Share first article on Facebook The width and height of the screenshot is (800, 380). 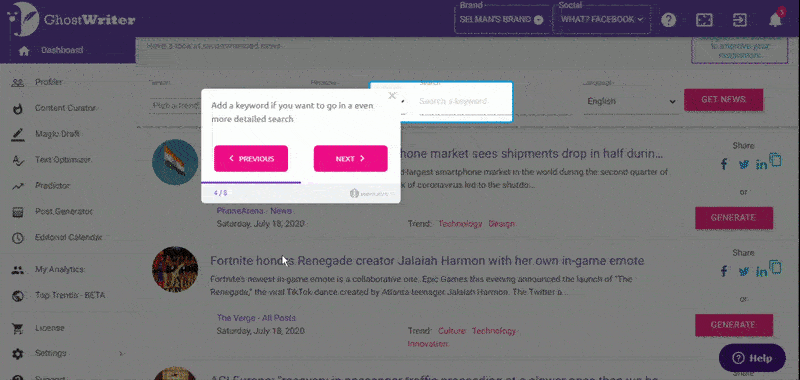(723, 164)
